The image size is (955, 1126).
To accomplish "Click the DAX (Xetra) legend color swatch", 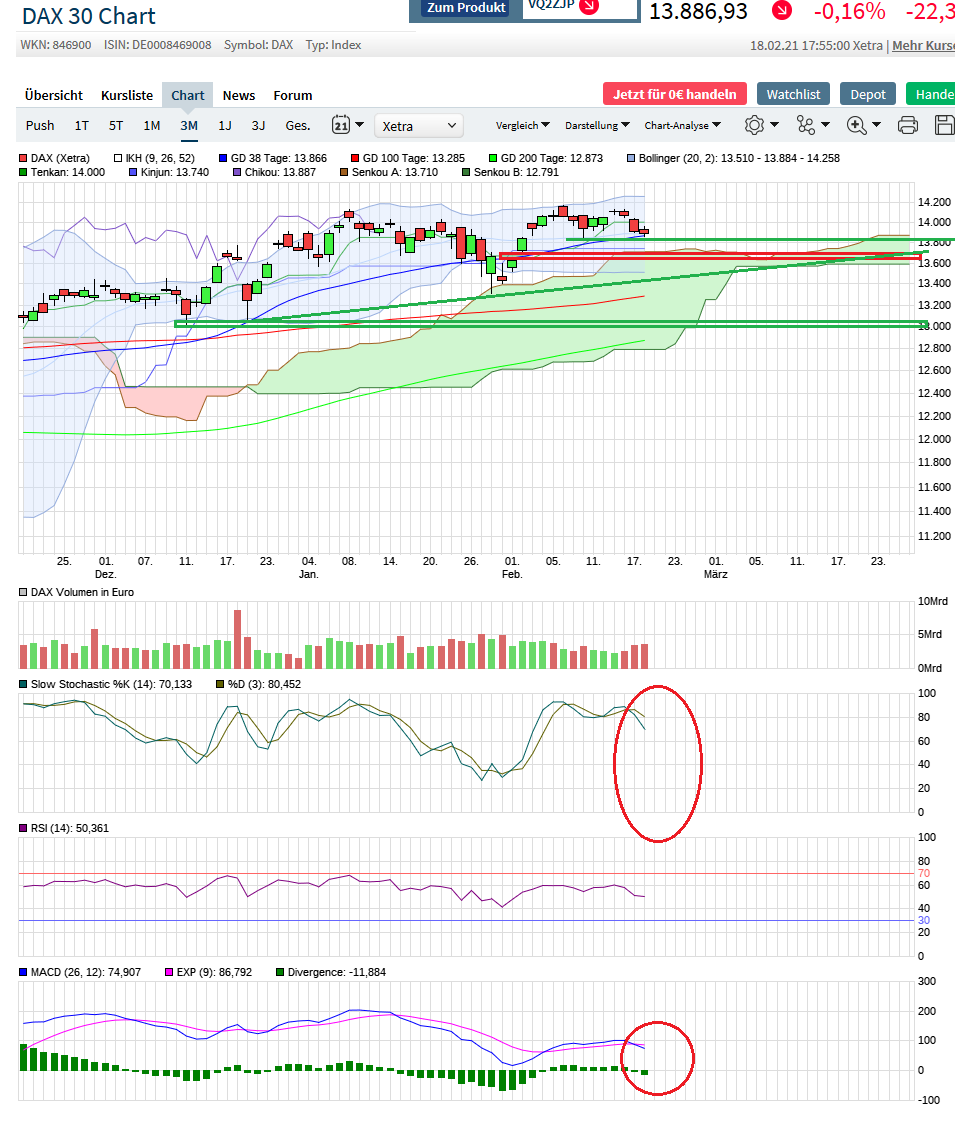I will [x=23, y=158].
